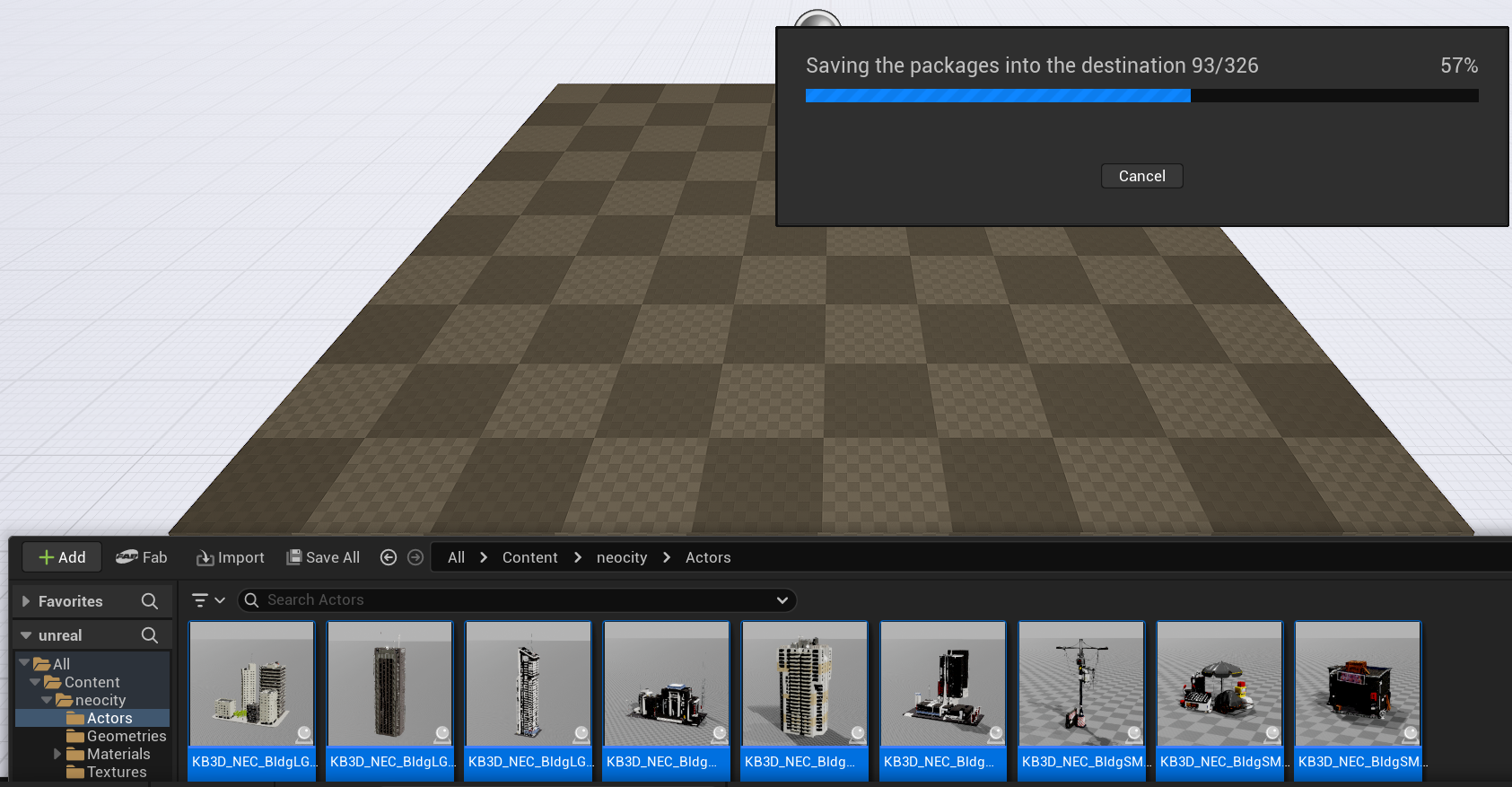Collapse the unreal project section
This screenshot has height=787, width=1512.
pos(26,635)
